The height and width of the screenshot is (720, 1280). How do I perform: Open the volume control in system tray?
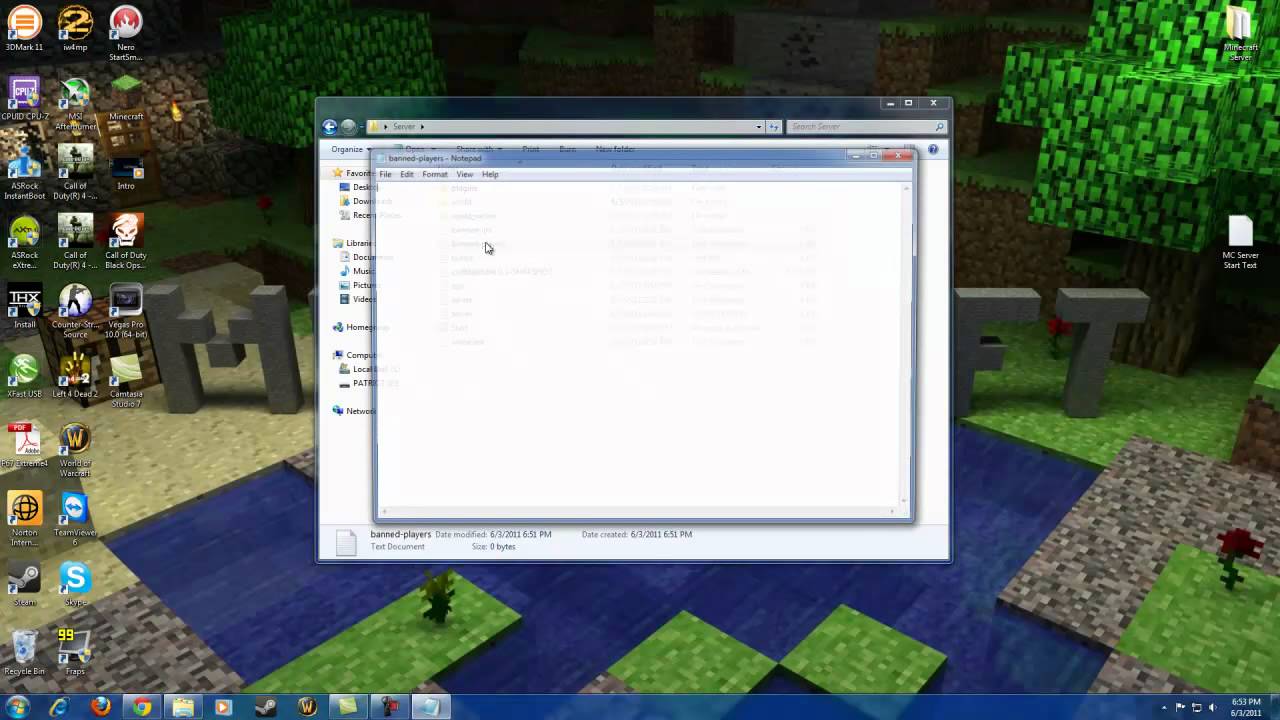click(1215, 707)
